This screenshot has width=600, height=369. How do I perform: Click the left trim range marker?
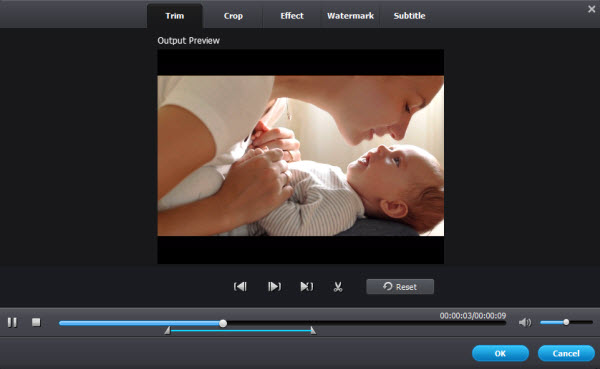coord(167,330)
